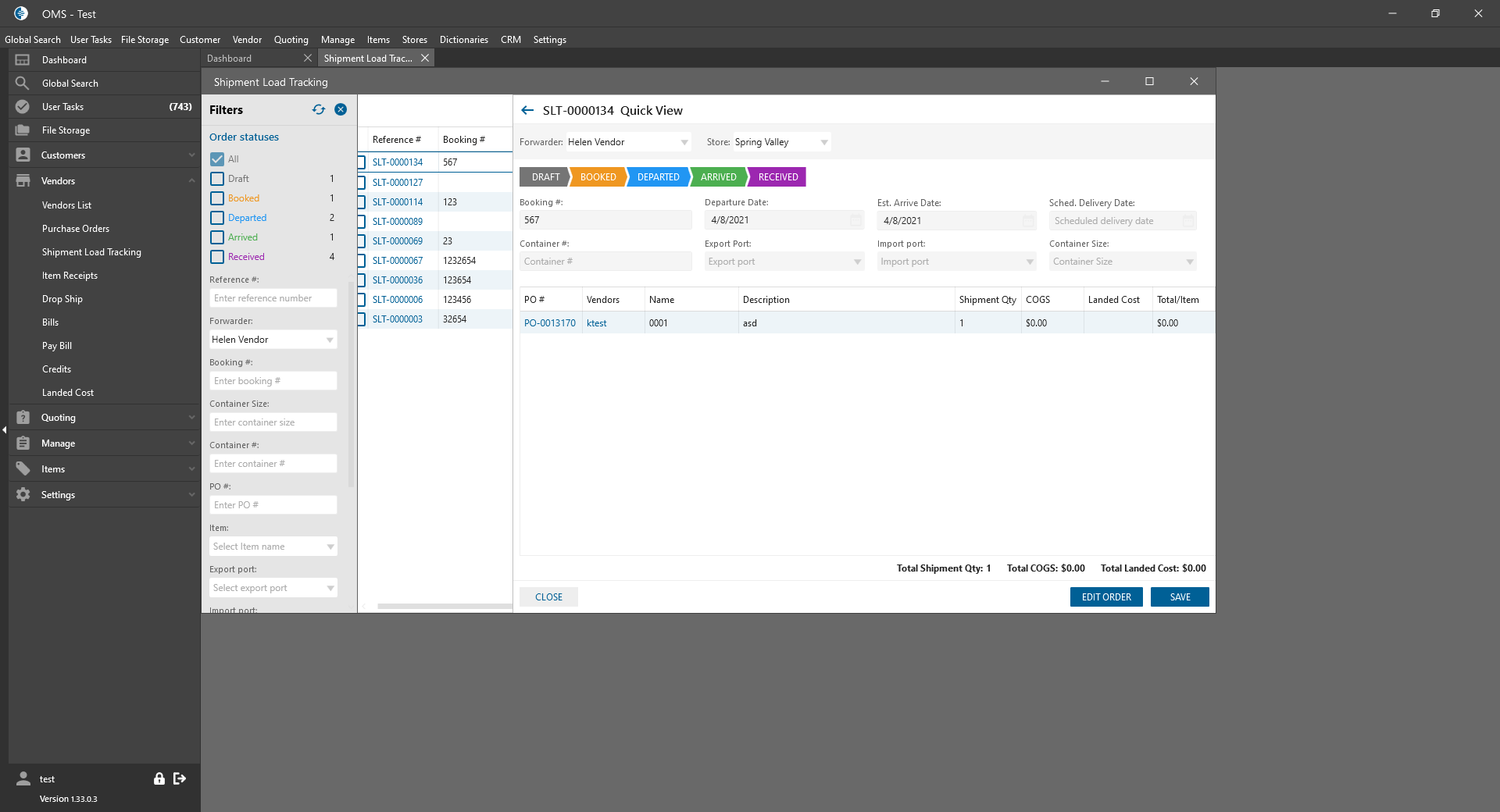This screenshot has height=812, width=1500.
Task: Open the PO-0013170 link
Action: click(549, 323)
